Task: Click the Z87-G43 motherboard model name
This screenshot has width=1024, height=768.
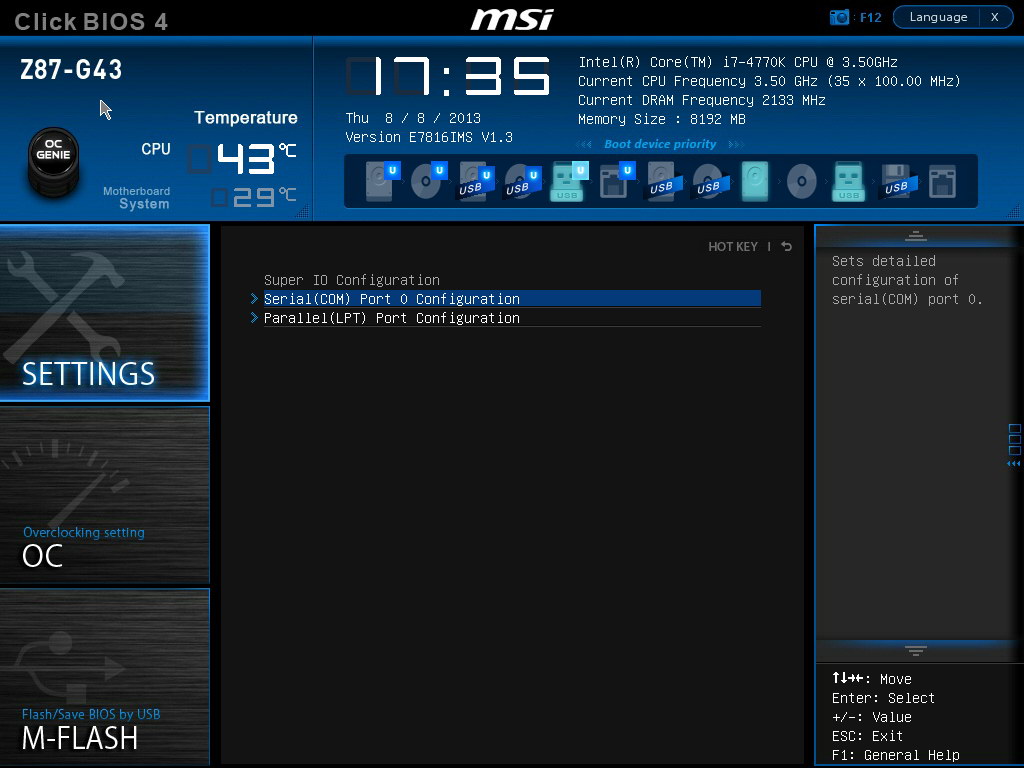Action: click(x=71, y=69)
